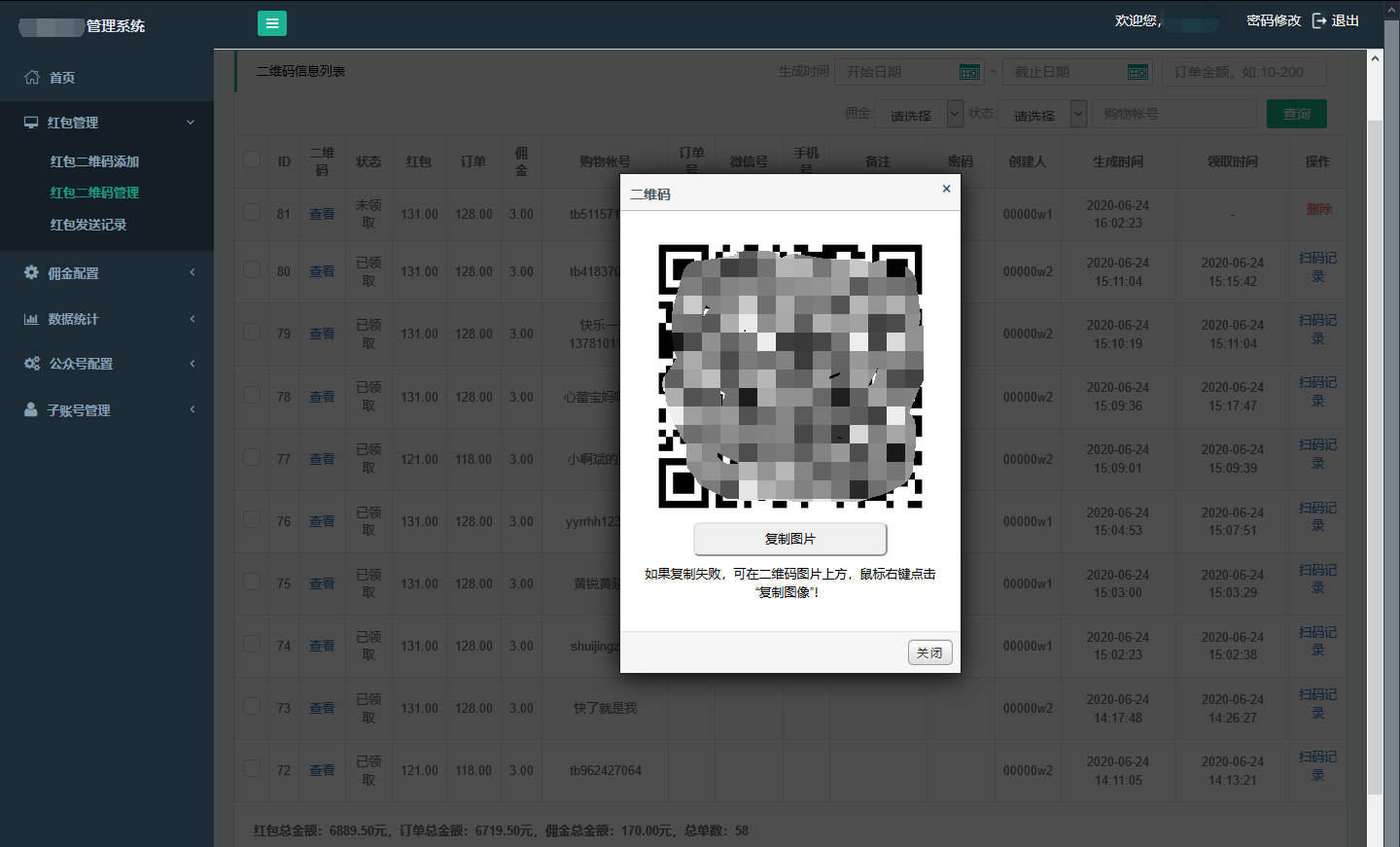
Task: Click the 购物帐号 input field
Action: click(x=1174, y=114)
